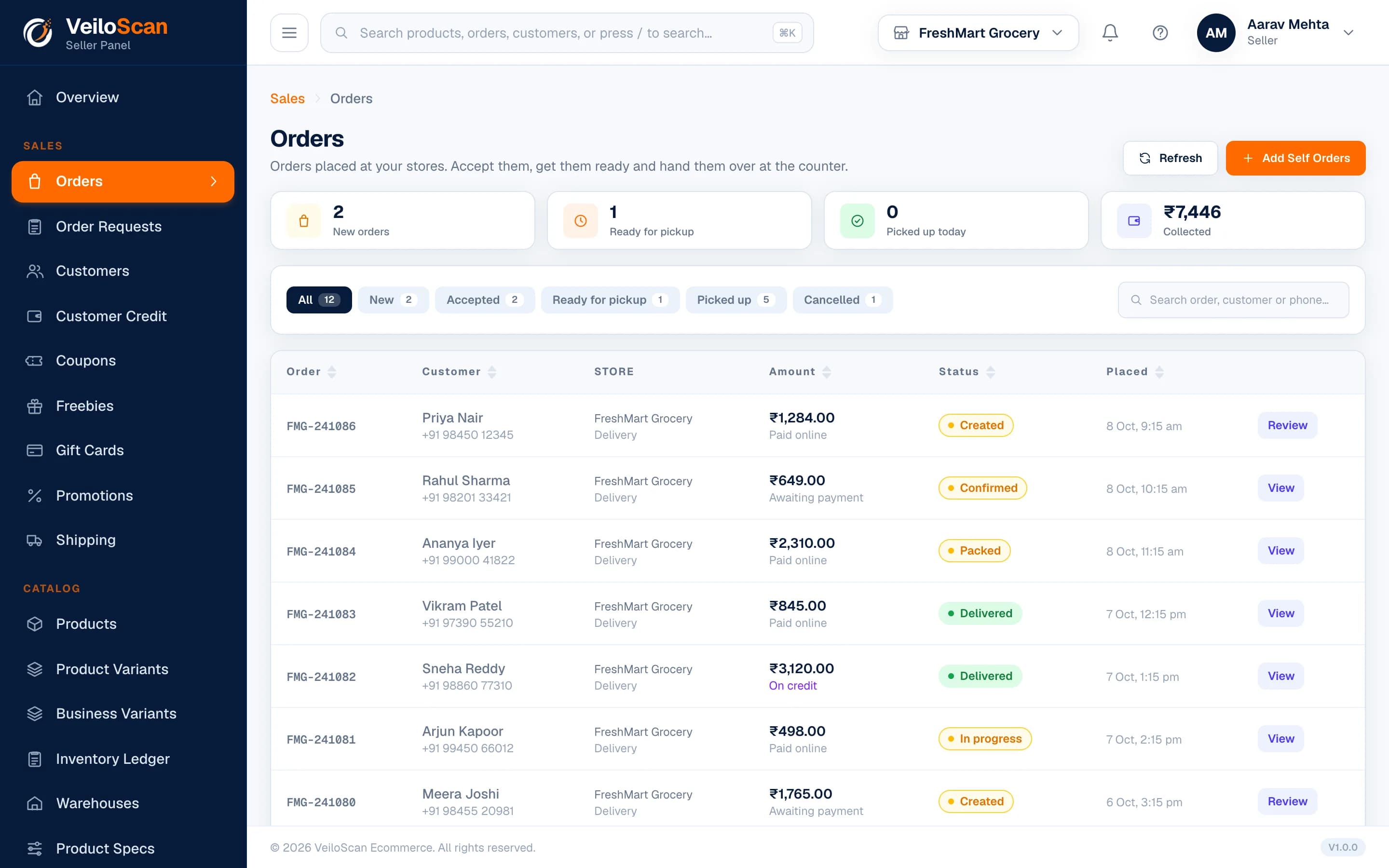Select the Picked up tab

pyautogui.click(x=736, y=299)
